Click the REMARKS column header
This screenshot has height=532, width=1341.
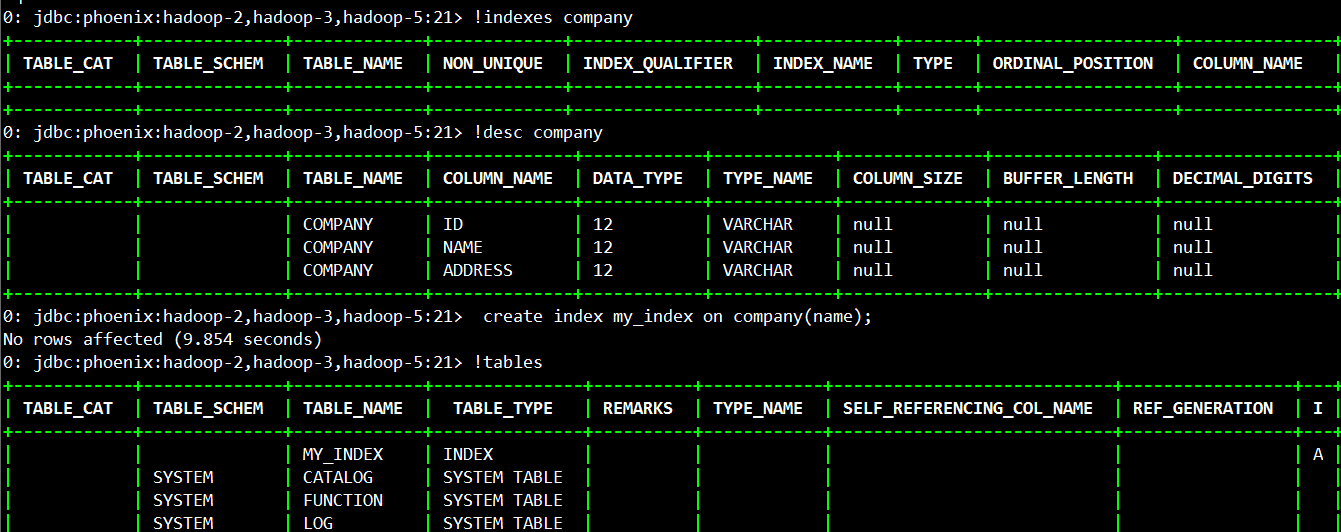tap(637, 408)
